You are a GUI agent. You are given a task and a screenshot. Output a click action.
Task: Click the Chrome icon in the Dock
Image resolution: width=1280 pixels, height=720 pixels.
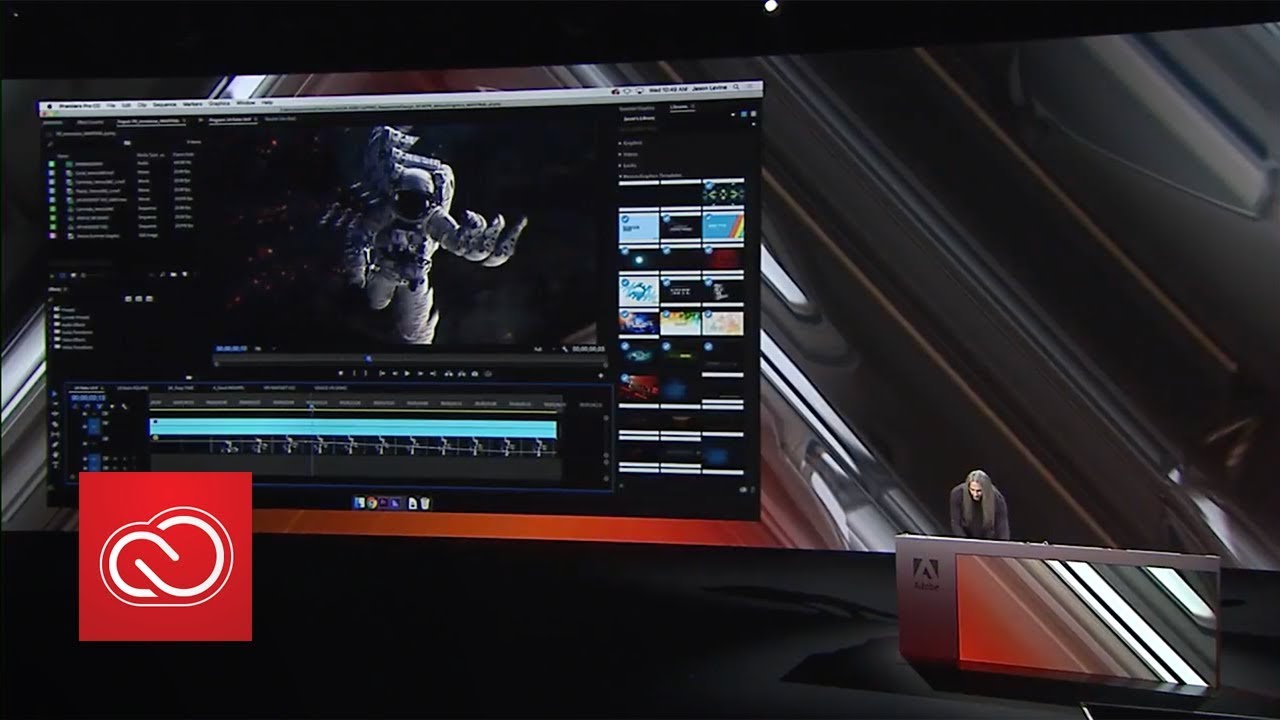(372, 503)
